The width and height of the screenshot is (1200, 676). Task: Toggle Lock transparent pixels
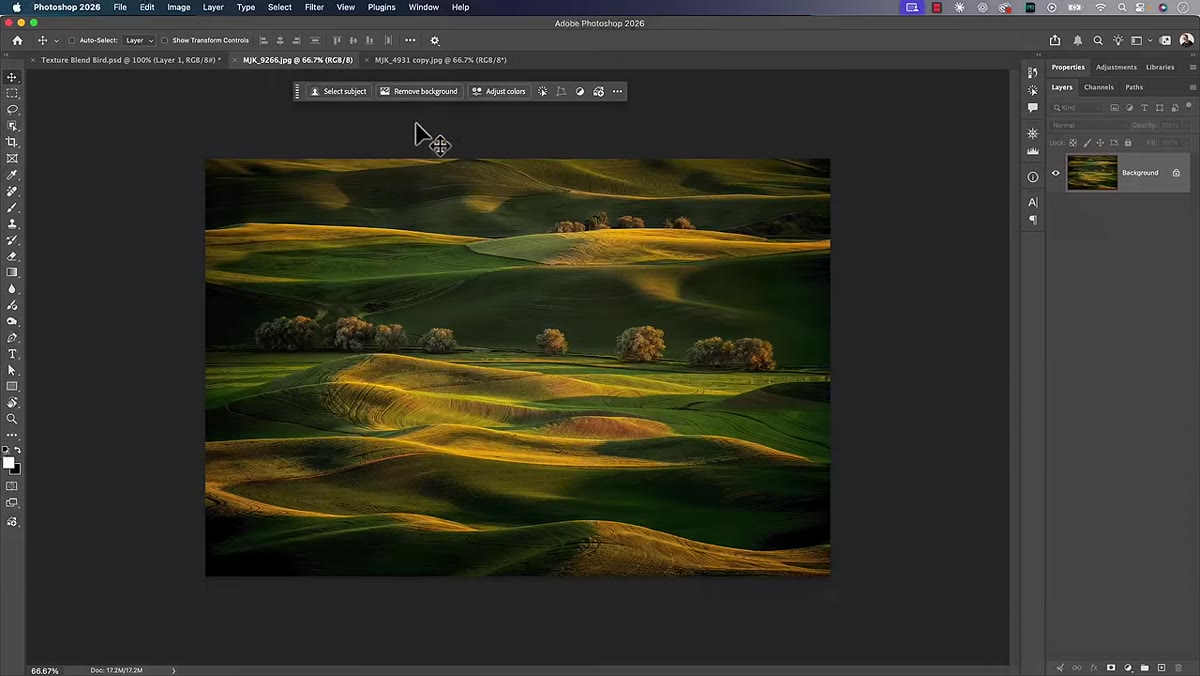(1074, 143)
